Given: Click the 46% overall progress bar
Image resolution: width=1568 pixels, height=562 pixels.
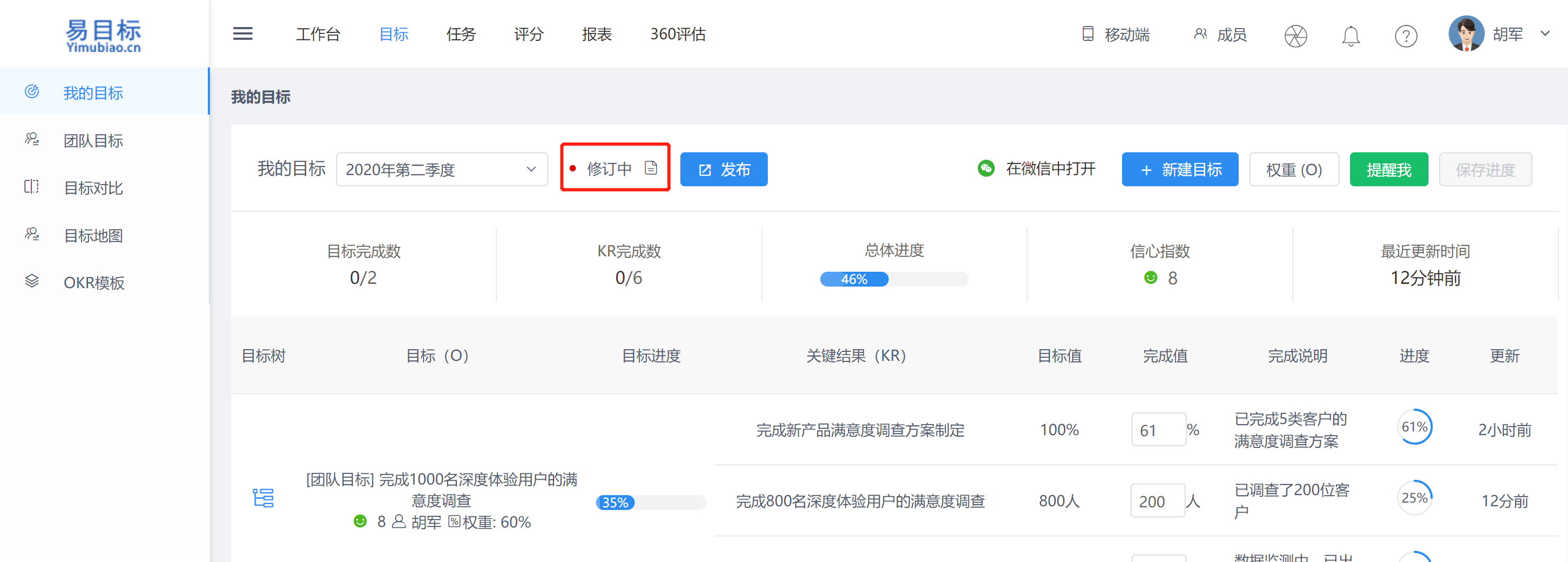Looking at the screenshot, I should click(894, 279).
